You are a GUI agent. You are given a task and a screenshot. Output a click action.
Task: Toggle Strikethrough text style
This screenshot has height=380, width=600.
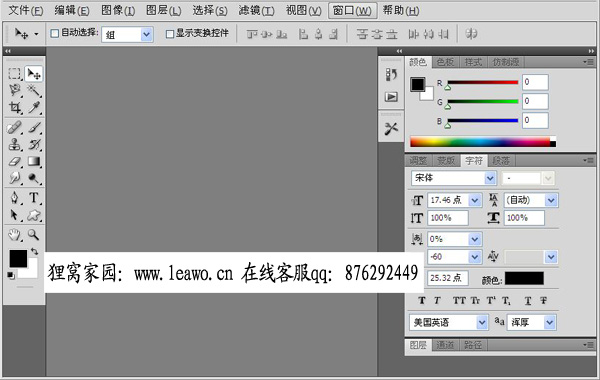click(543, 301)
